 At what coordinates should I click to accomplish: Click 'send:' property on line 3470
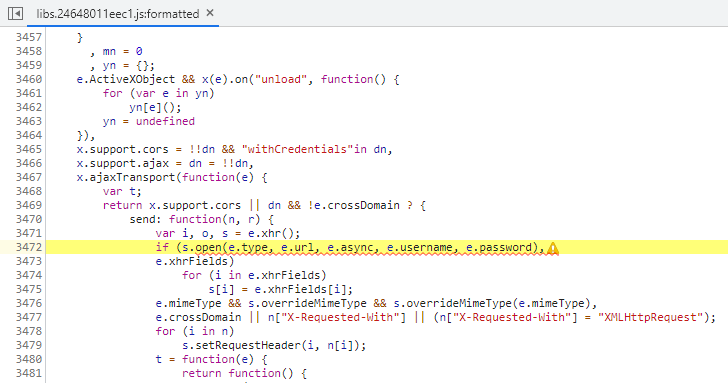(x=146, y=219)
